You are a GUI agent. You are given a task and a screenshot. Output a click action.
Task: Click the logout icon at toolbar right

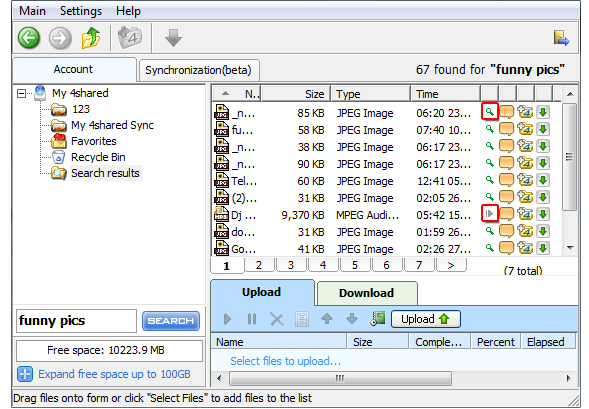[x=561, y=38]
